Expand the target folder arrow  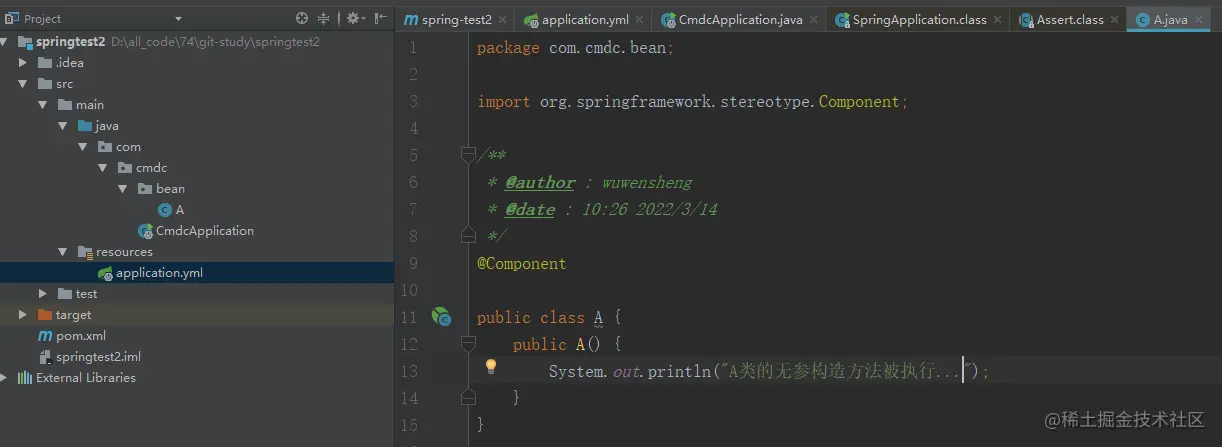tap(23, 315)
